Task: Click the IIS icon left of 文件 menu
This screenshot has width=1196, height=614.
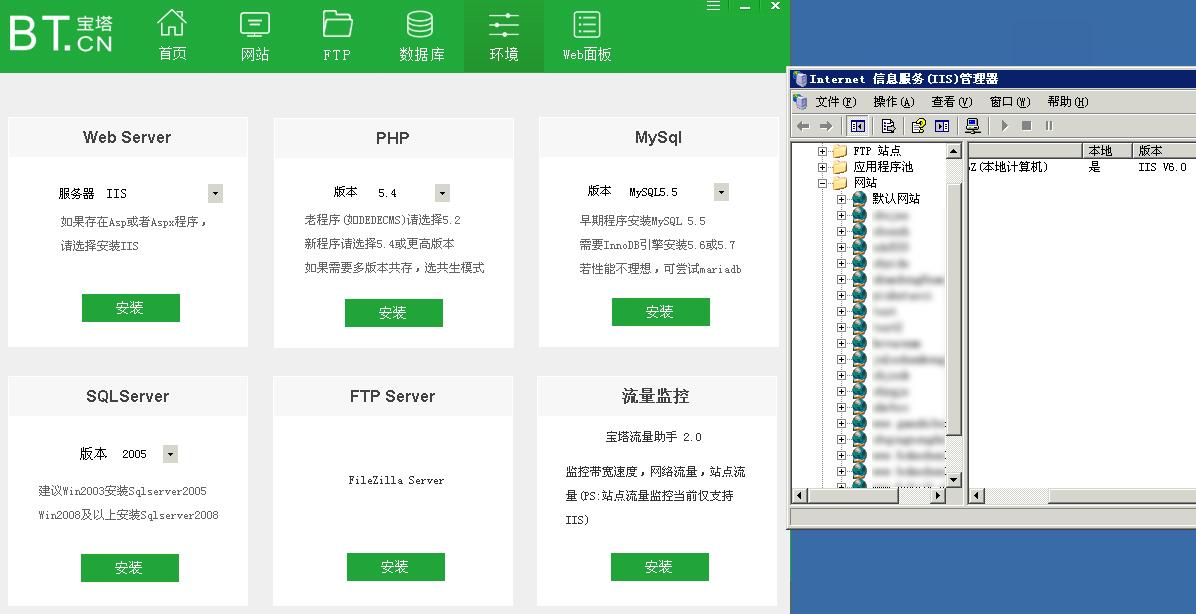Action: click(x=800, y=101)
